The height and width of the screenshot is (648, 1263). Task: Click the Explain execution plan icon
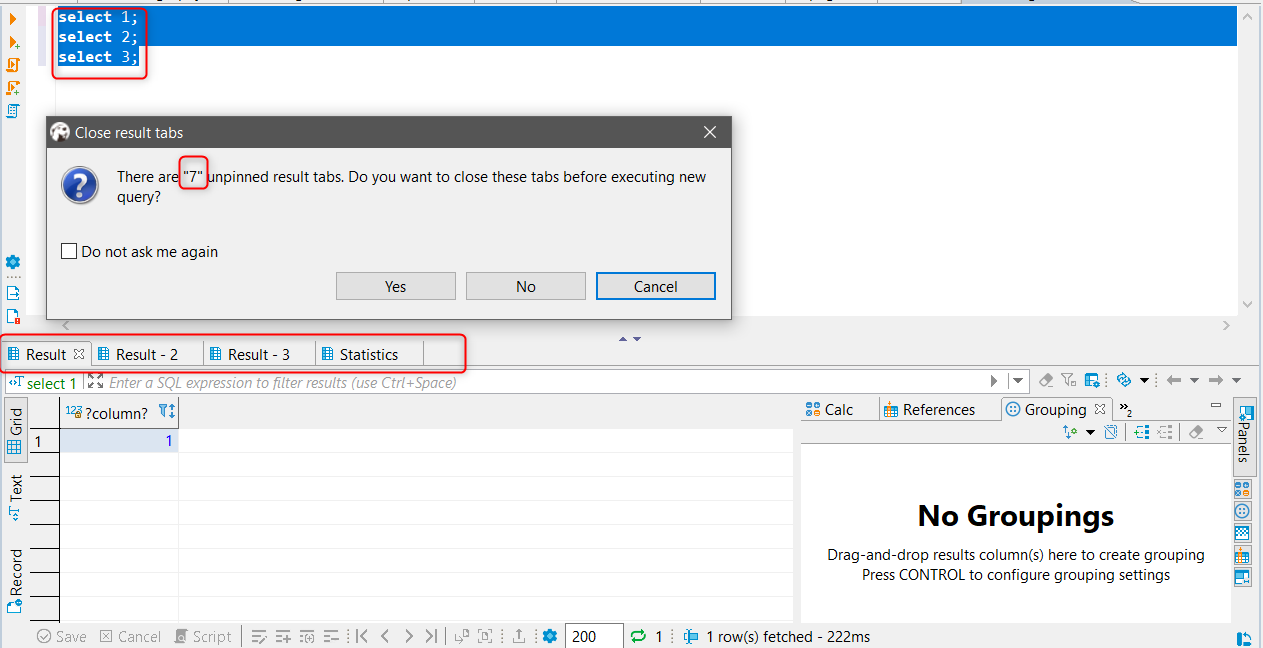[13, 110]
